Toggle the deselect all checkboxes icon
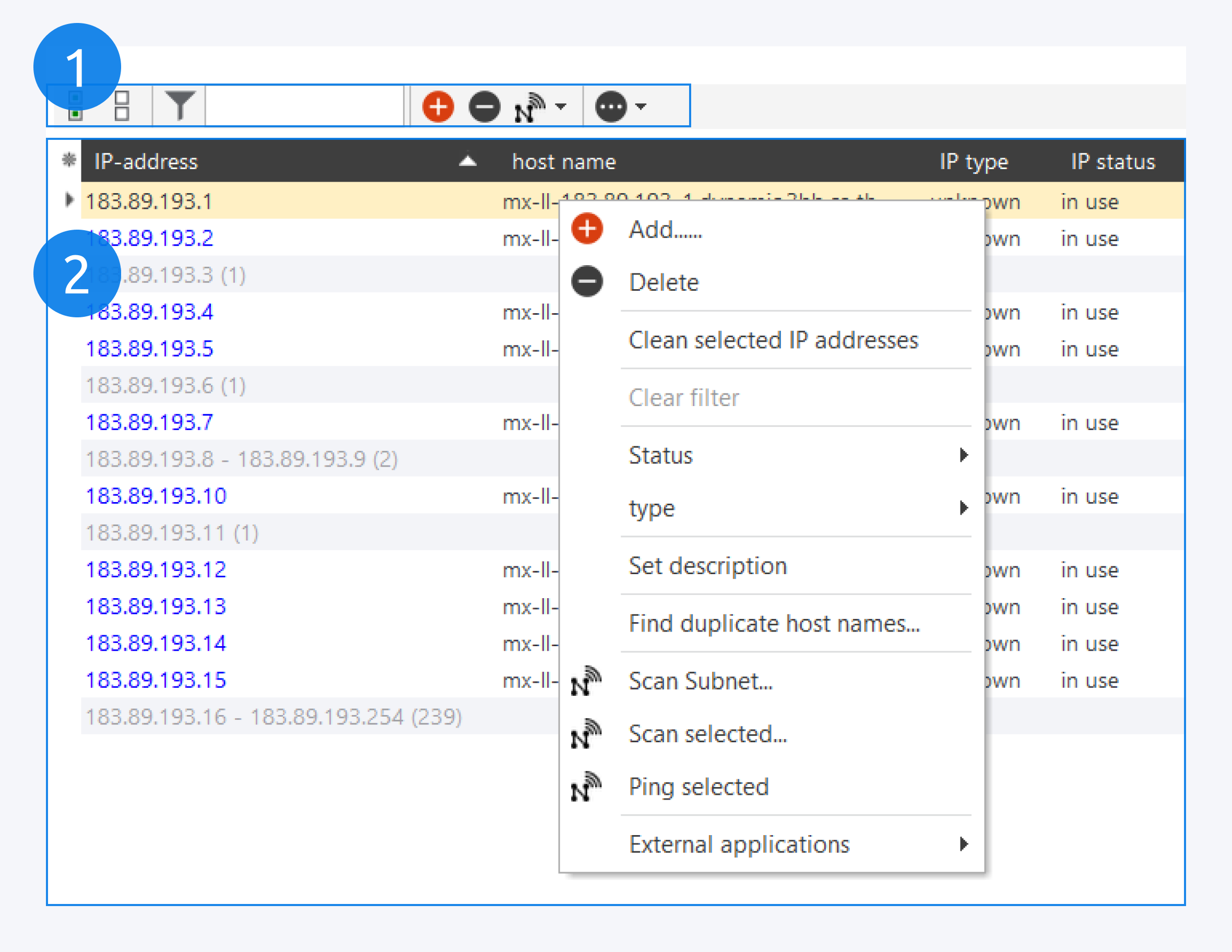 (x=122, y=106)
